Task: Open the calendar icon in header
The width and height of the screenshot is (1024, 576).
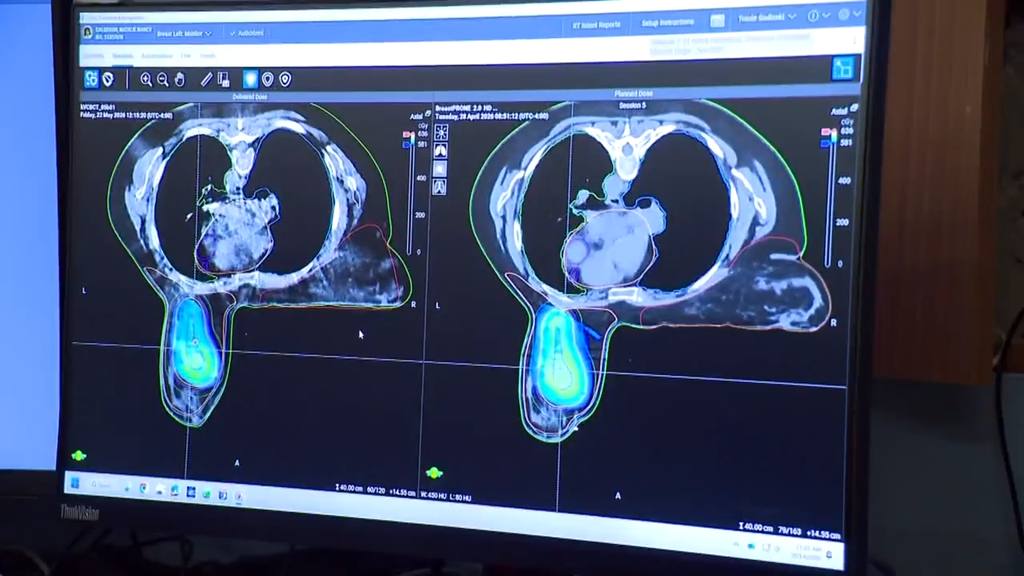Action: [717, 21]
